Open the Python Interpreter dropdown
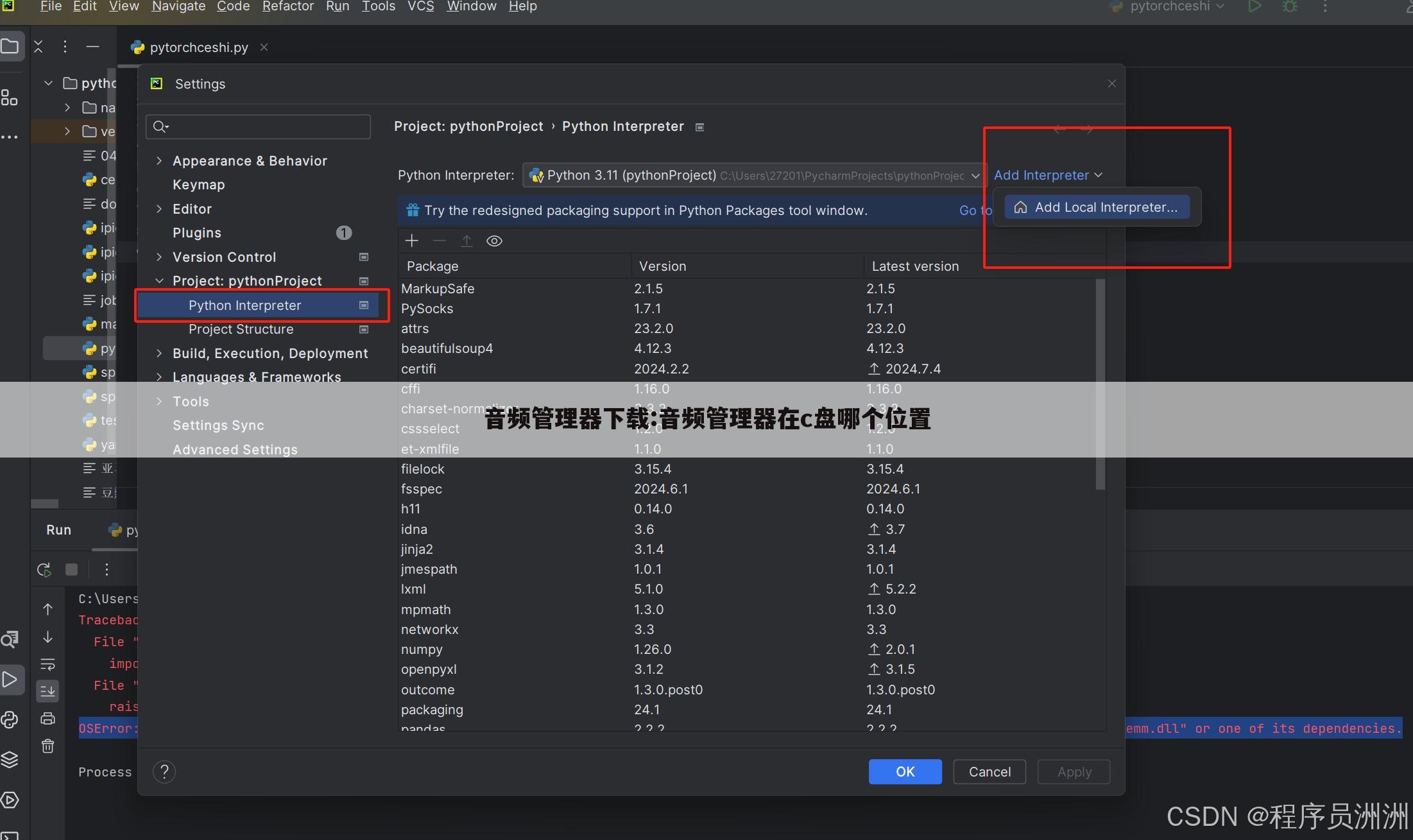Screen dimensions: 1413x840 click(754, 175)
